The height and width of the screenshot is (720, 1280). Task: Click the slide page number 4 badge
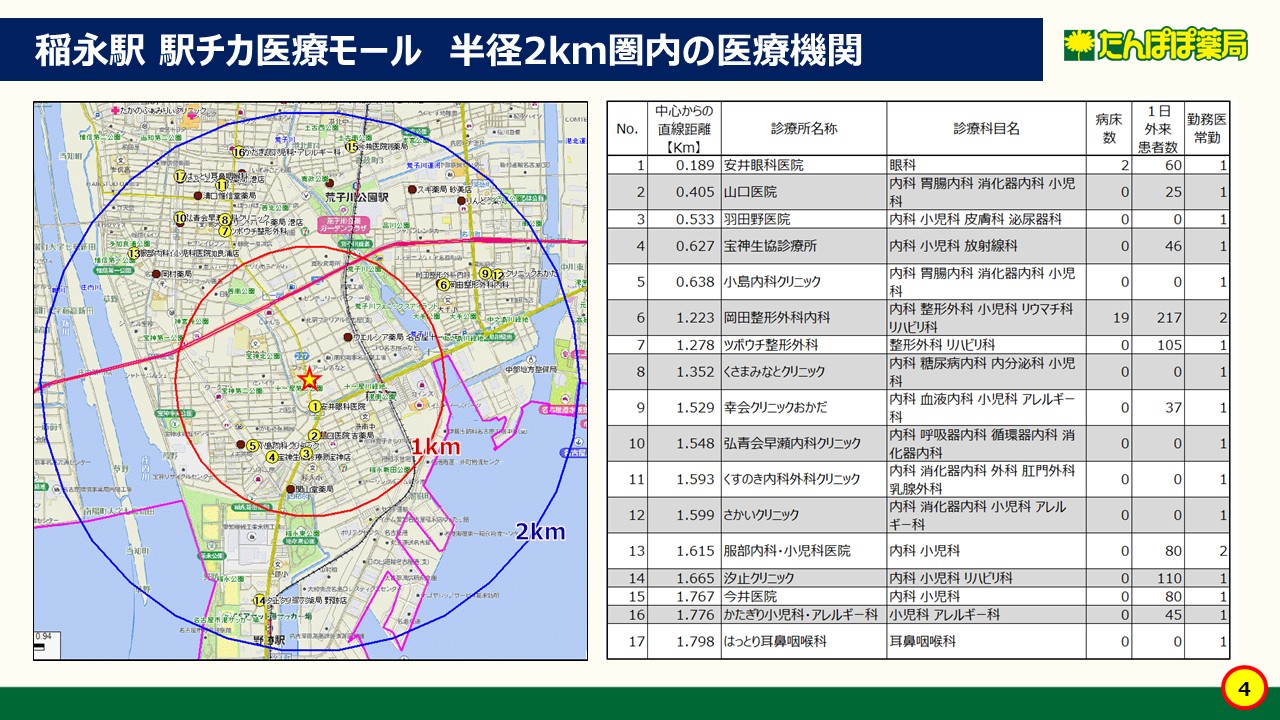1244,689
